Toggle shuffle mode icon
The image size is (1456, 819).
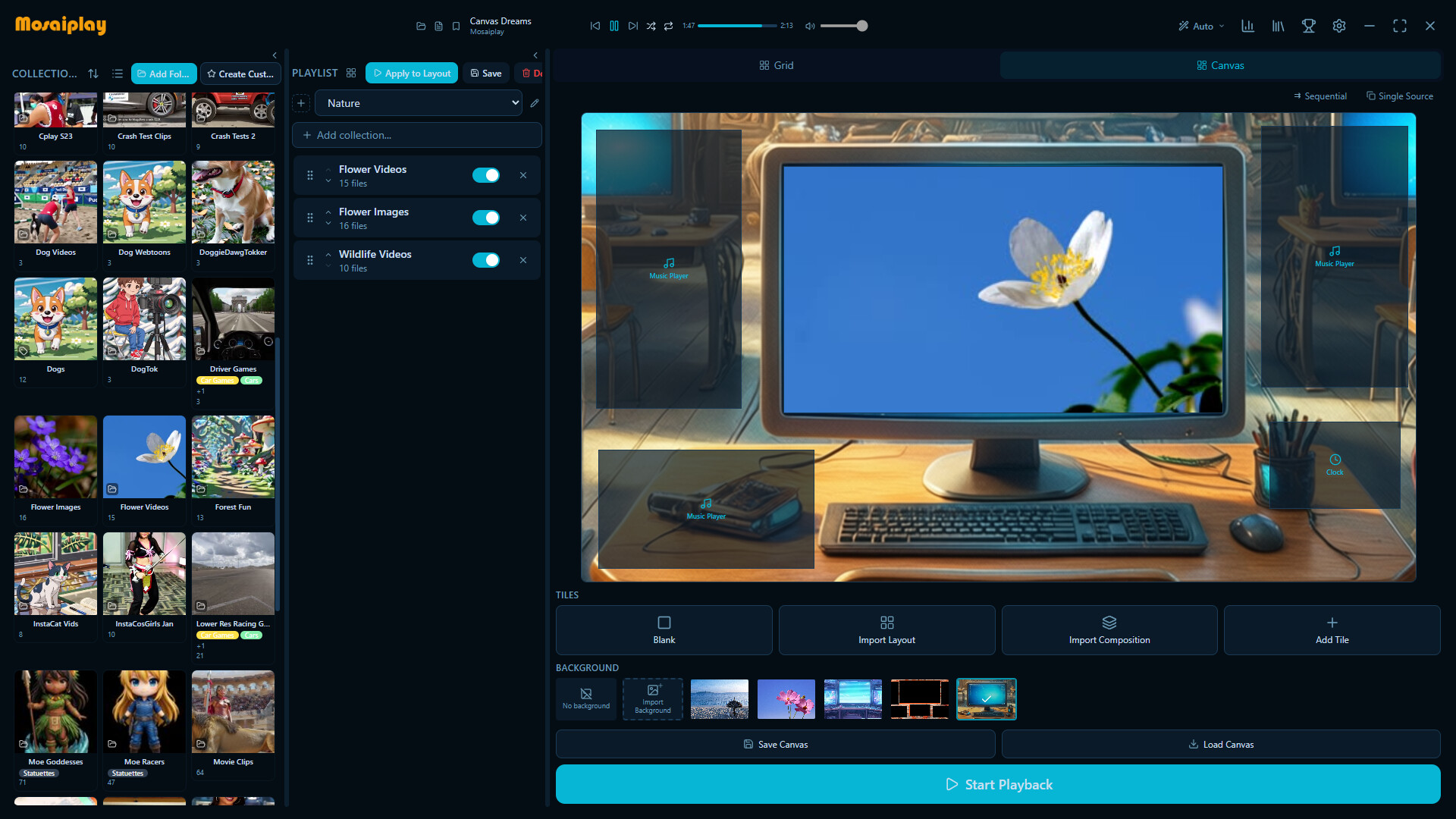coord(651,26)
